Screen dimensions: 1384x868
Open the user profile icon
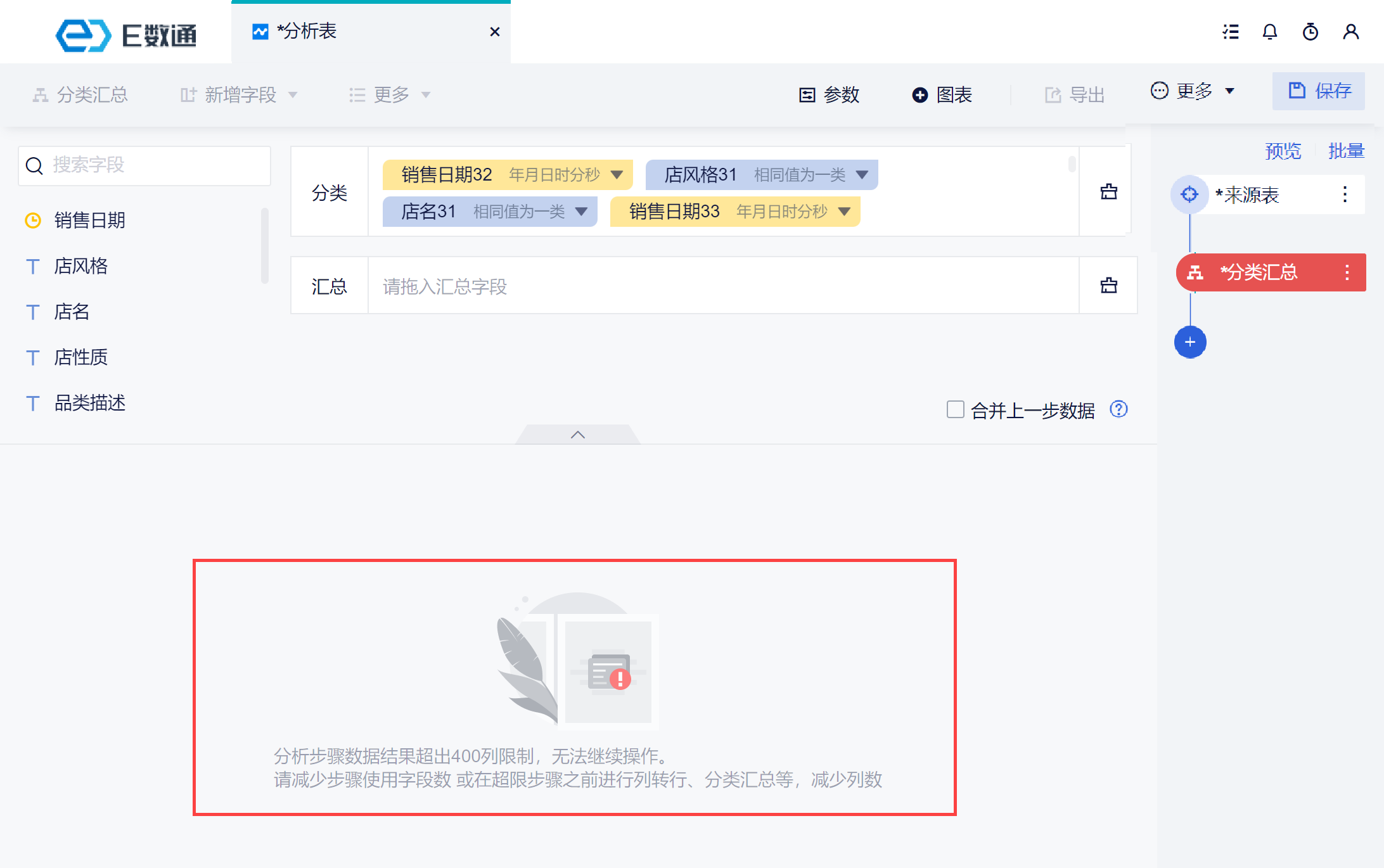[1350, 32]
